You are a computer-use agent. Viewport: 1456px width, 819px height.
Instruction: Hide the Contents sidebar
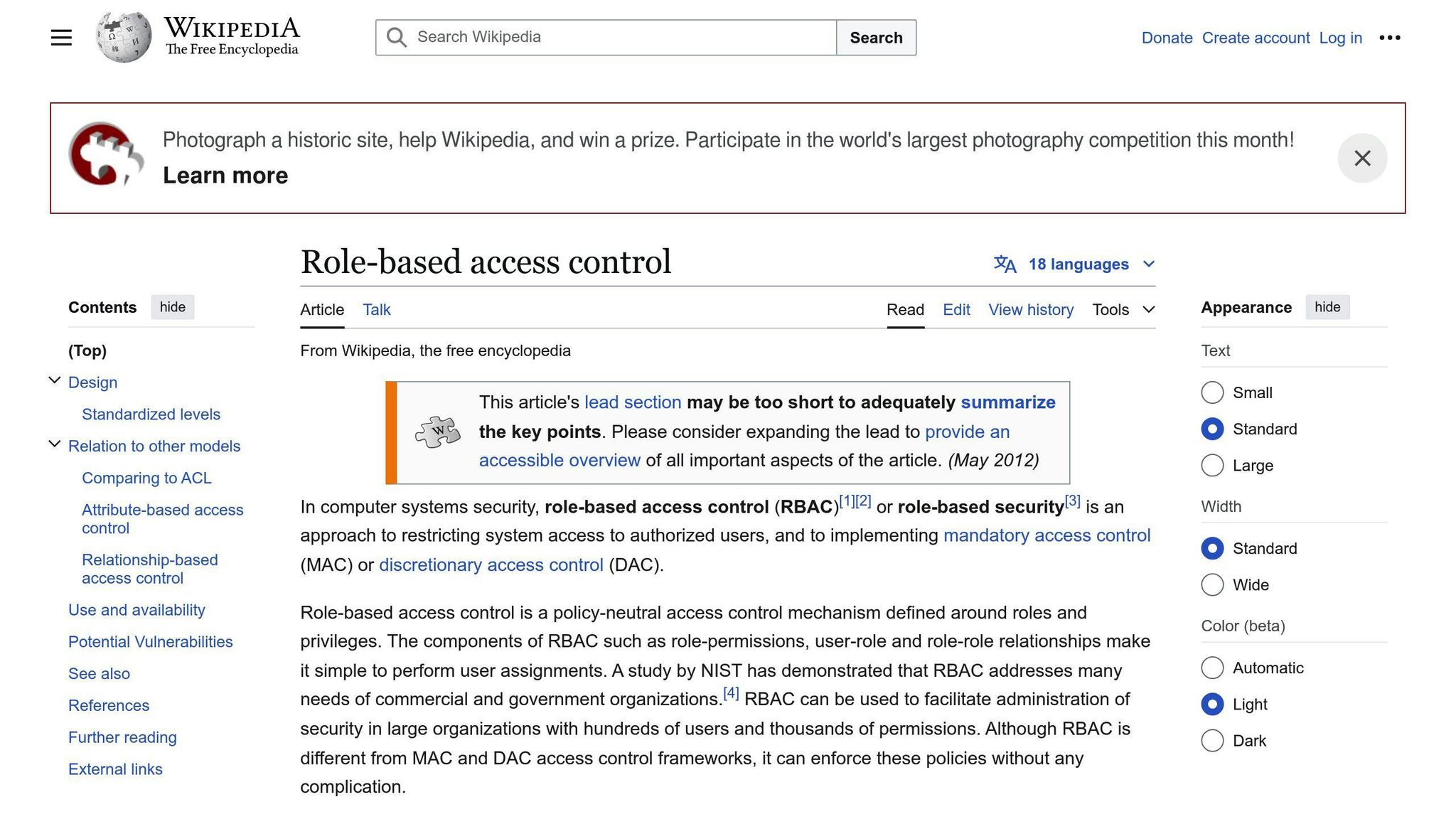pos(173,307)
